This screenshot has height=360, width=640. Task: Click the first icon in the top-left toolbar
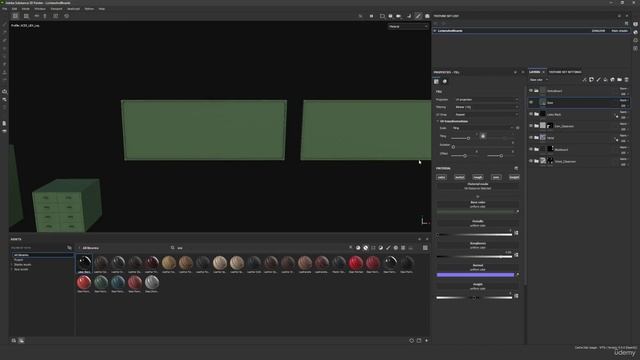(15, 16)
